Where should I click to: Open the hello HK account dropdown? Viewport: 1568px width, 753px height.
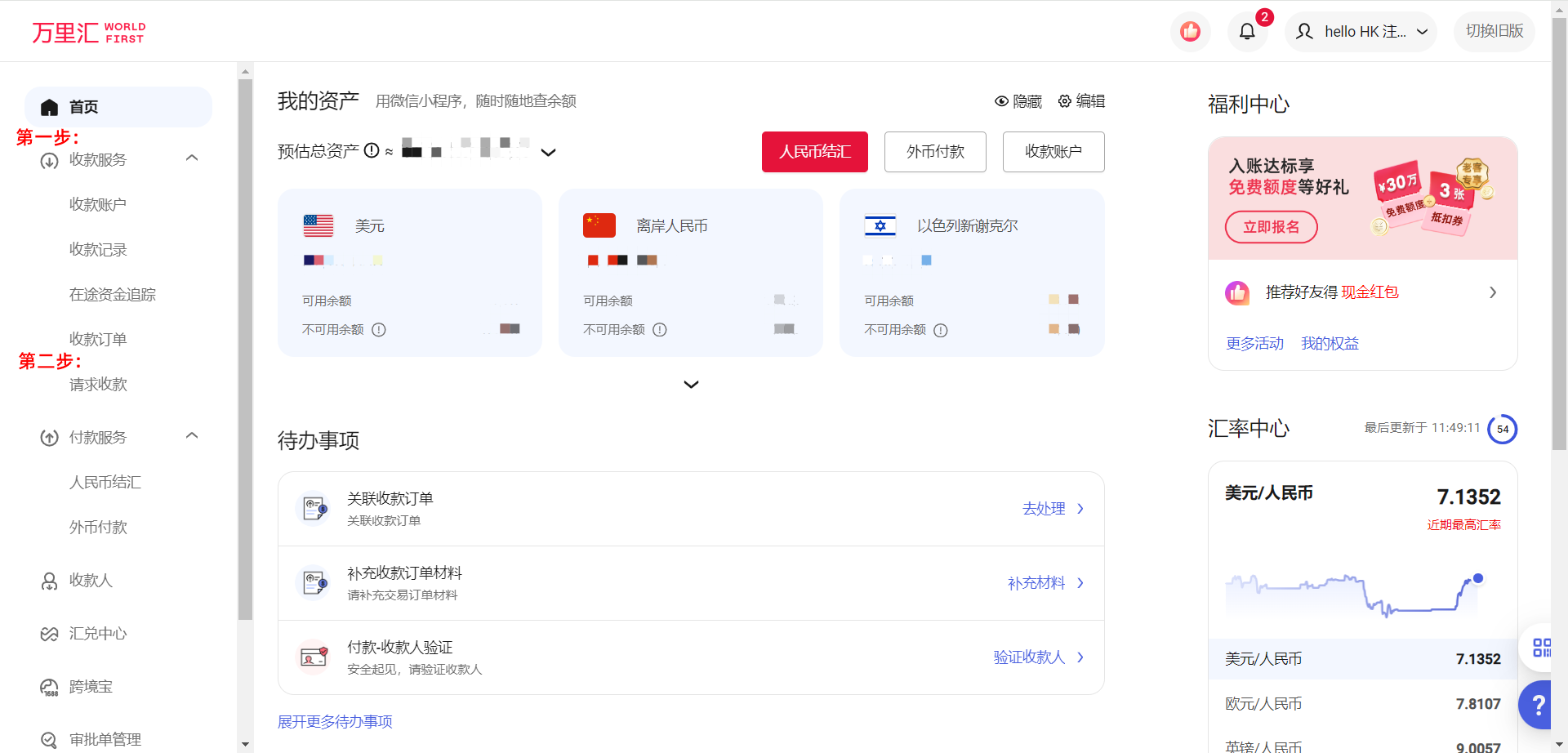click(x=1361, y=32)
